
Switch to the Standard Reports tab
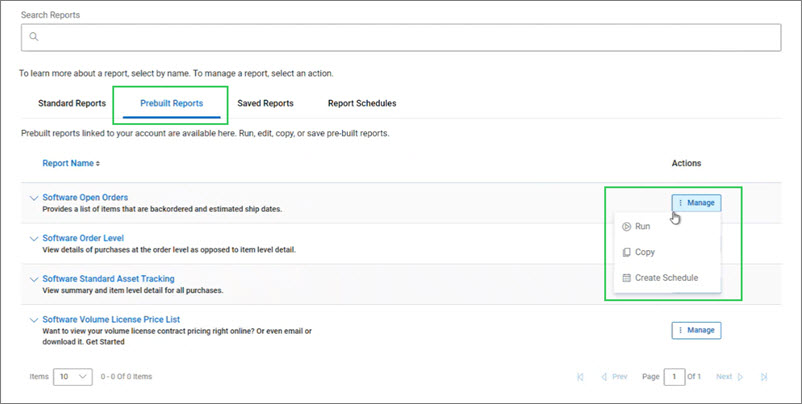72,103
